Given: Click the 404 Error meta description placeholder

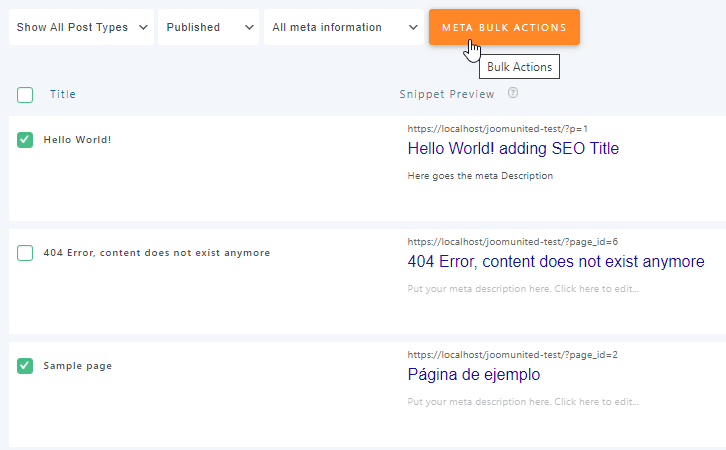Looking at the screenshot, I should click(x=523, y=289).
